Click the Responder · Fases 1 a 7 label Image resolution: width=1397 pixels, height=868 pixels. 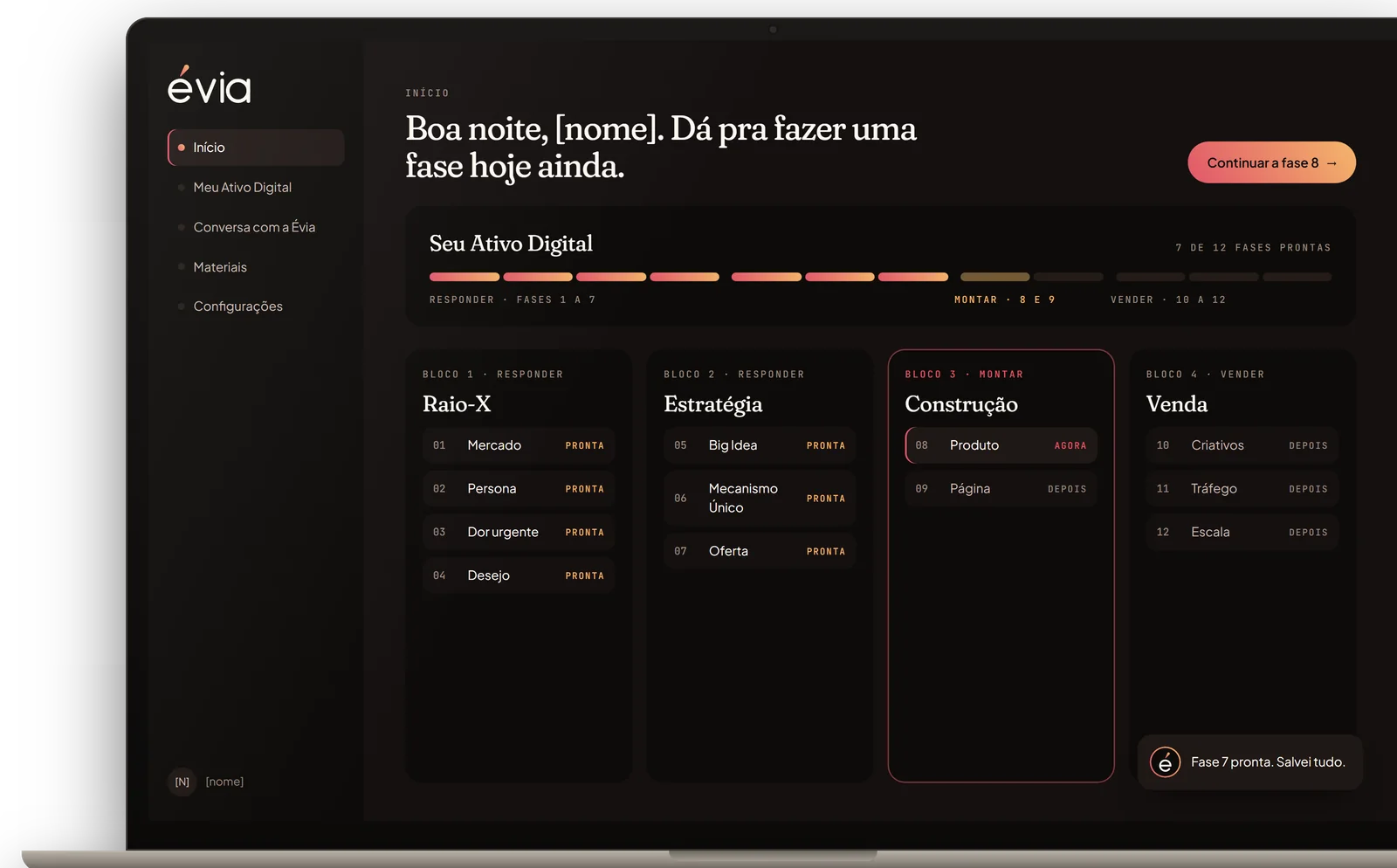pyautogui.click(x=513, y=300)
